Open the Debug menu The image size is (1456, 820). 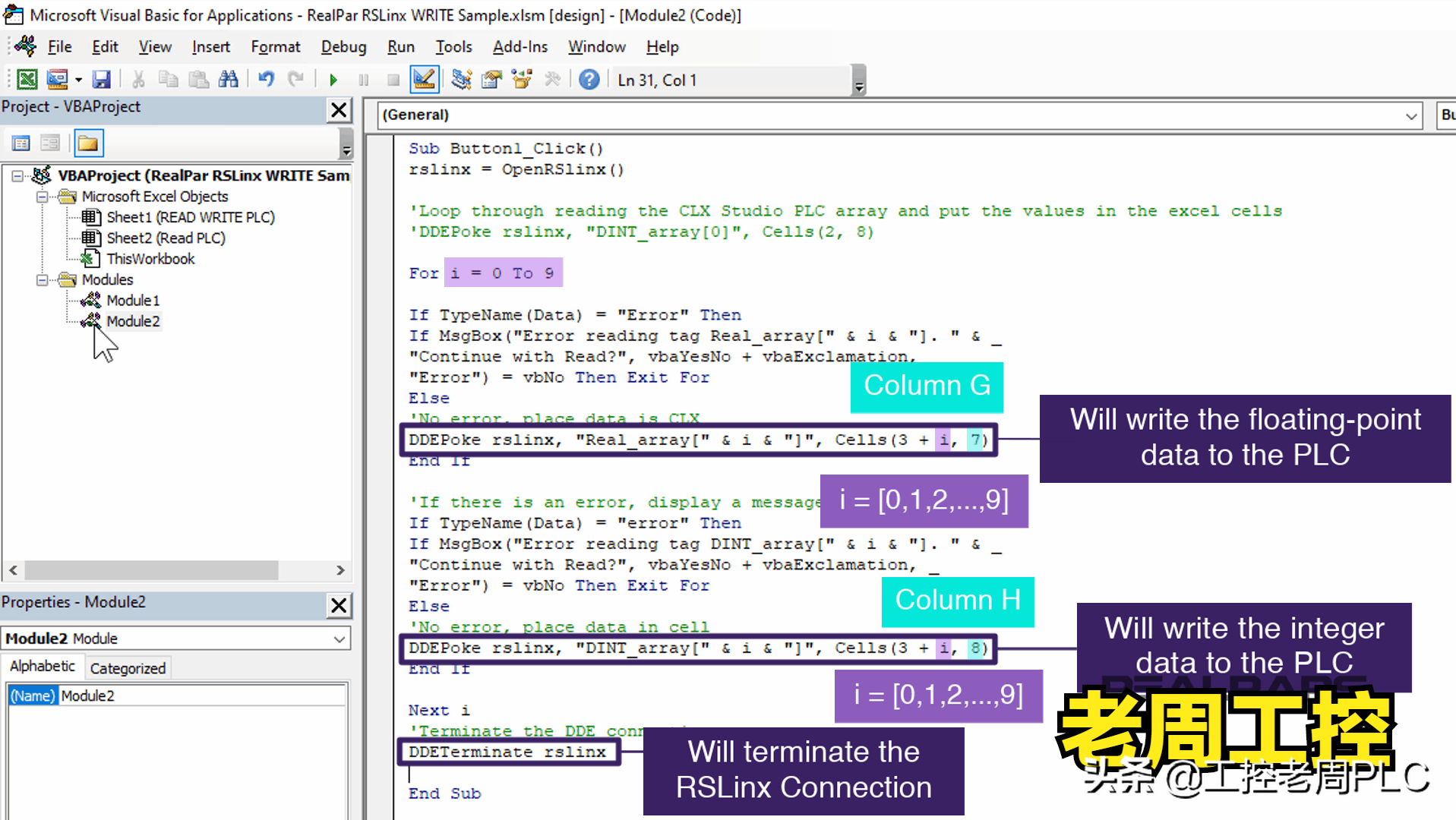[343, 47]
